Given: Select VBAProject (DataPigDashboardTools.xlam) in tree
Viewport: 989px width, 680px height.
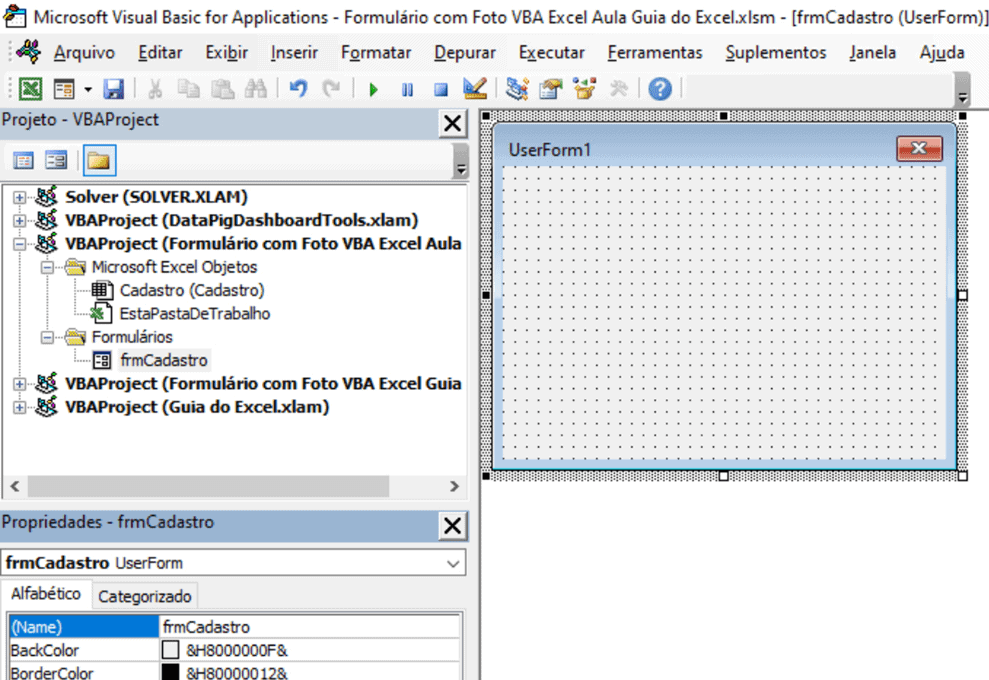Looking at the screenshot, I should (x=242, y=220).
